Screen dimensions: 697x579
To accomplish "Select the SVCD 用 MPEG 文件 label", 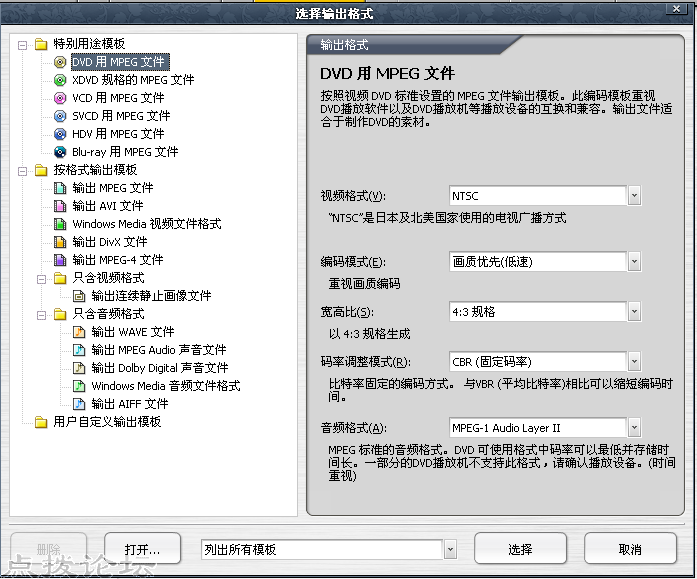I will click(121, 116).
